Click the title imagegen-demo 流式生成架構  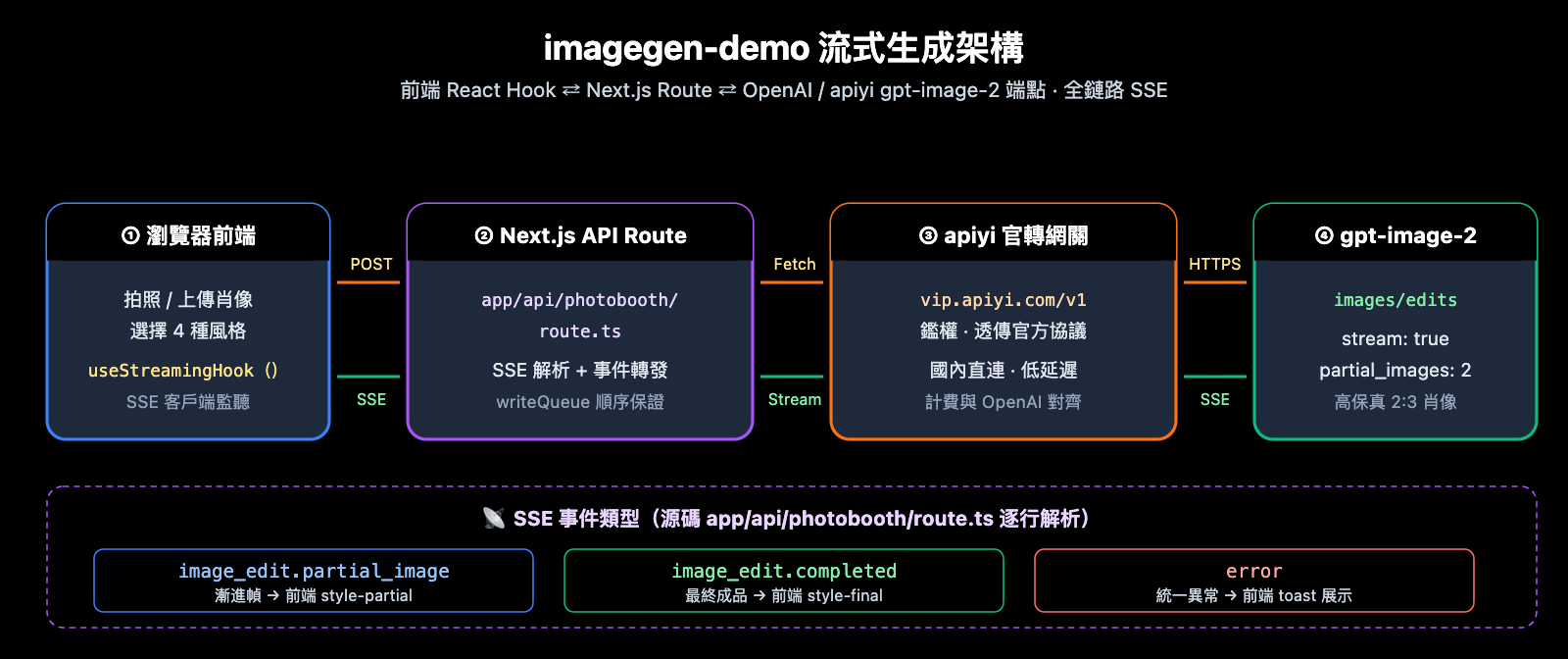pos(783,48)
